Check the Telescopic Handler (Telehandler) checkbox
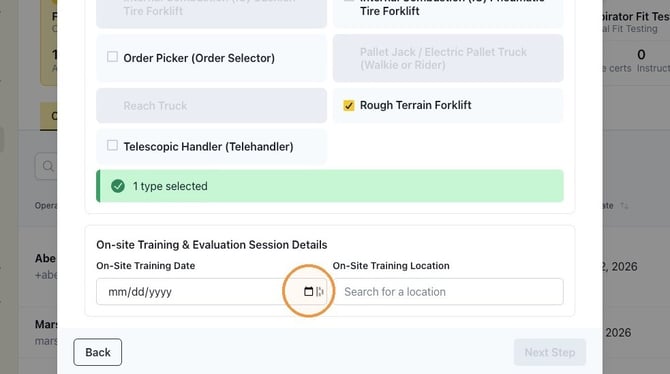The image size is (670, 374). [112, 145]
